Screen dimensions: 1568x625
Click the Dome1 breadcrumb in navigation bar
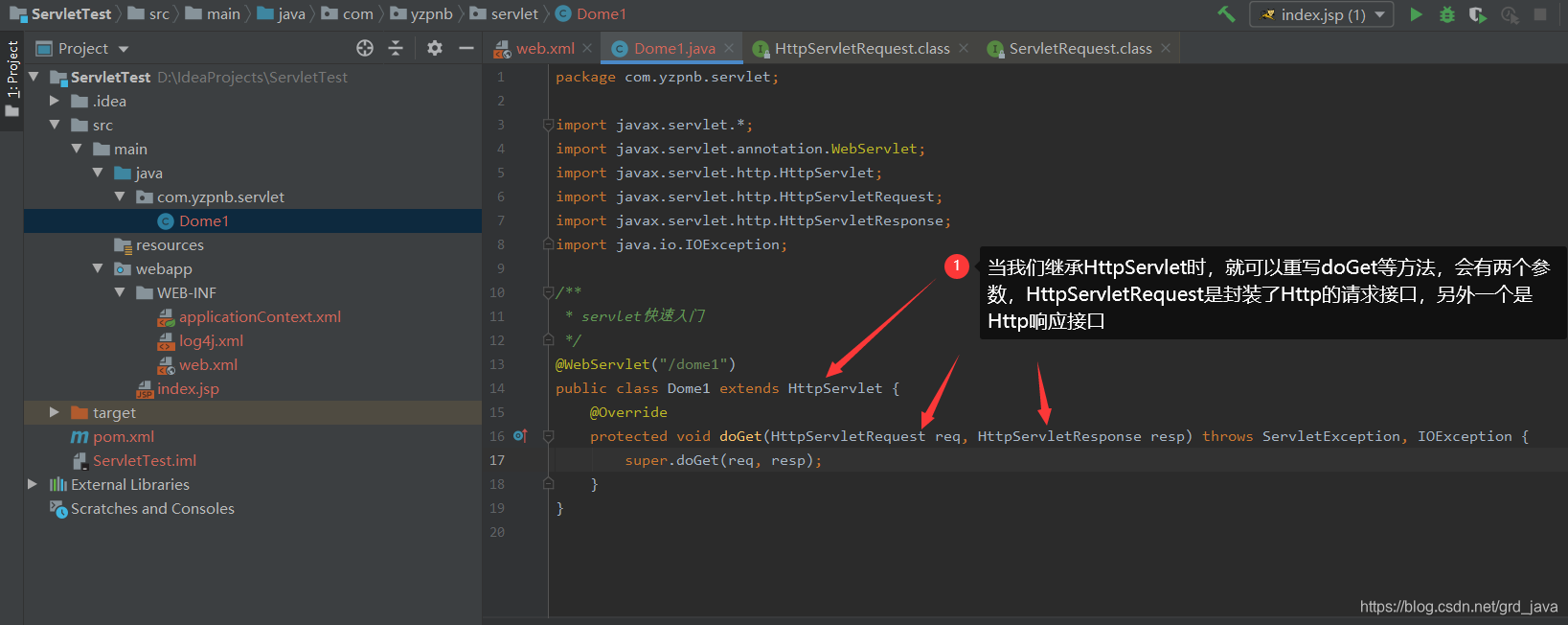coord(591,13)
